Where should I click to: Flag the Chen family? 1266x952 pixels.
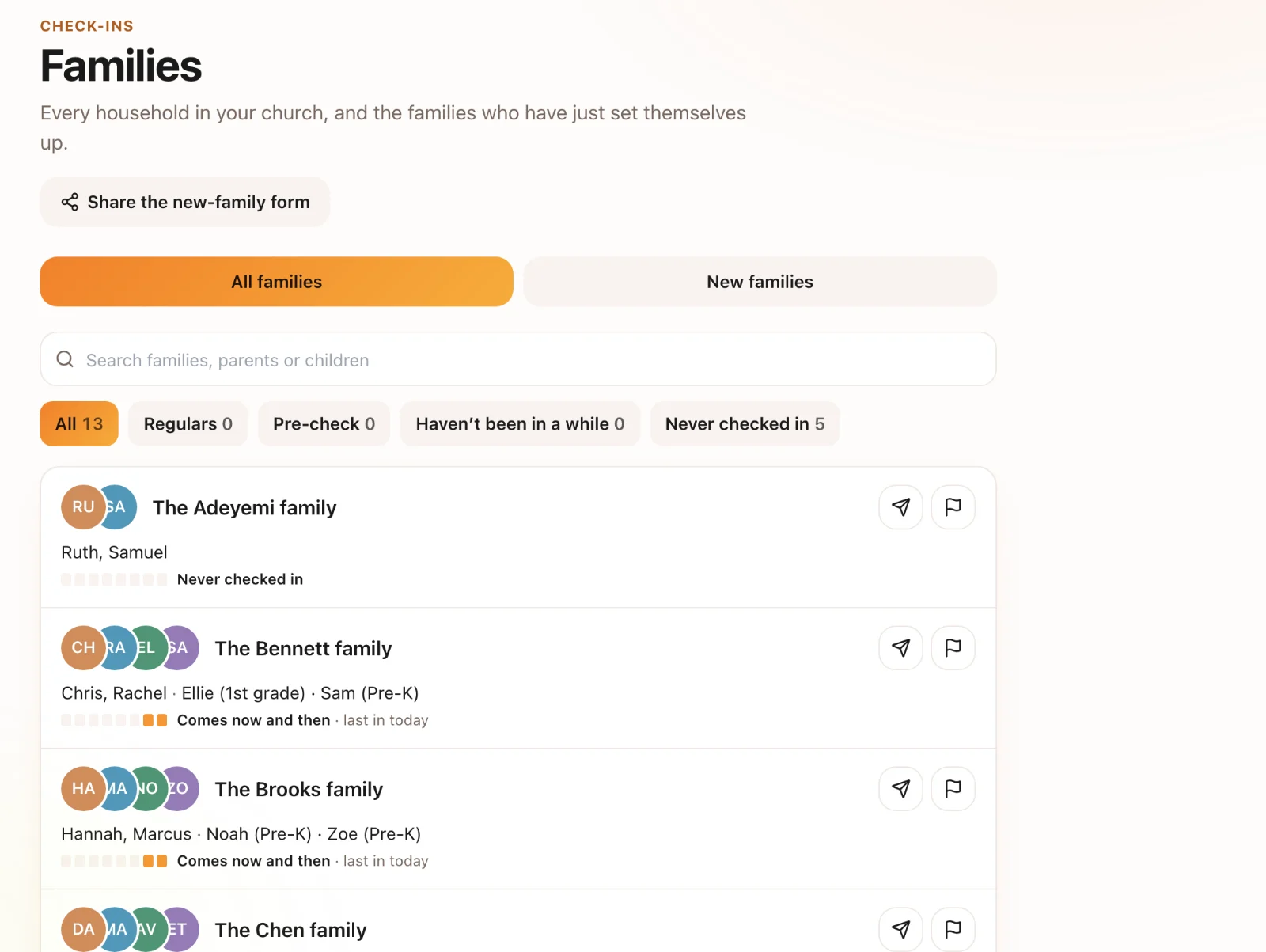953,929
